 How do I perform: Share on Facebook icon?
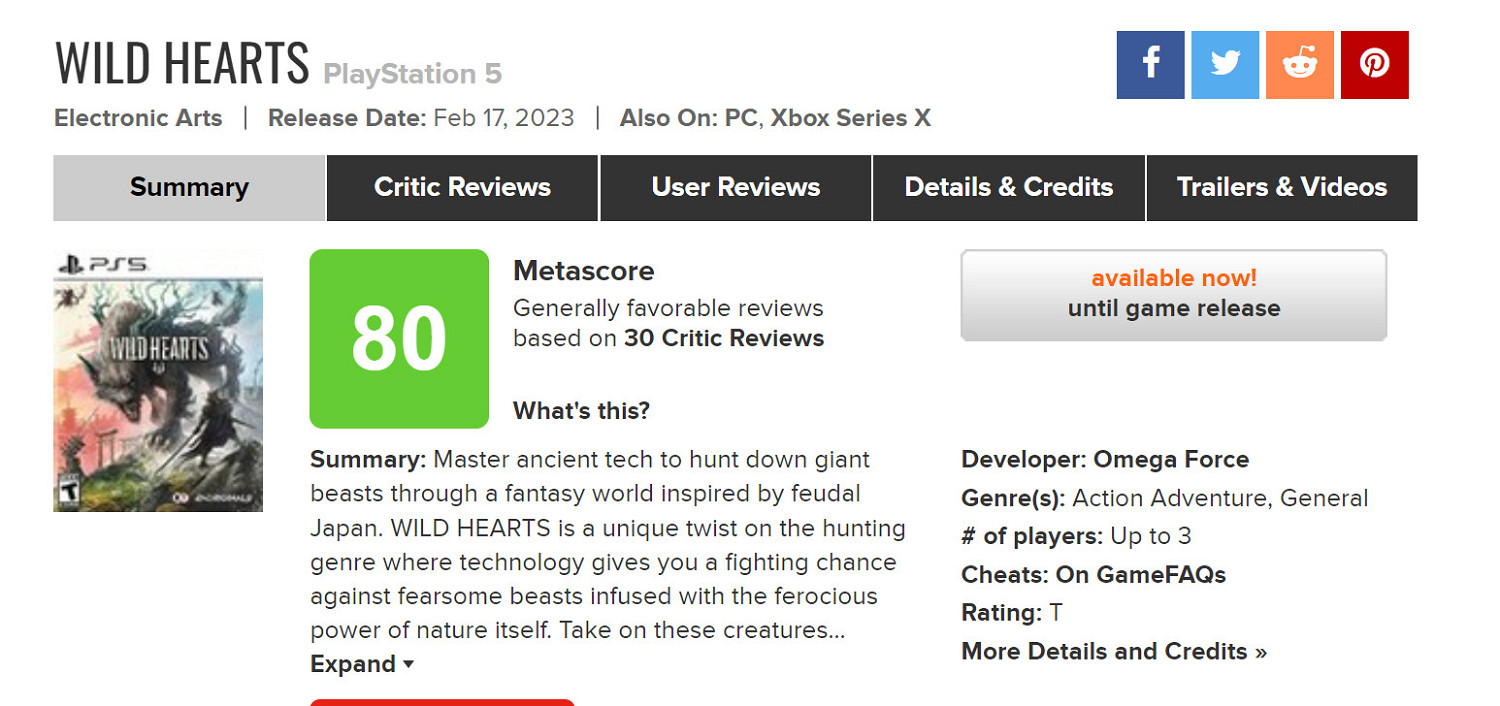1150,65
